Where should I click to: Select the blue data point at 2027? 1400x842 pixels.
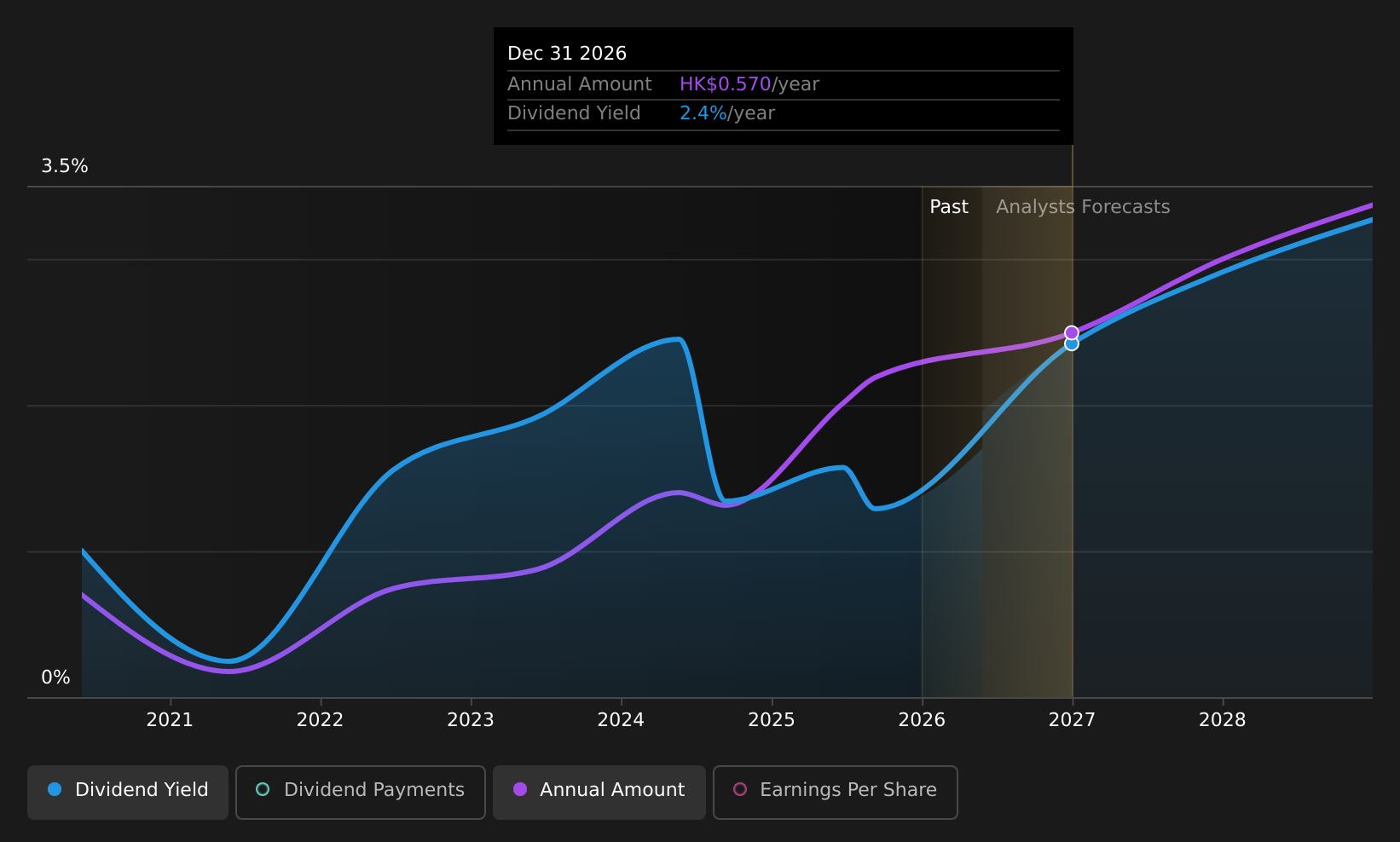pos(1072,343)
